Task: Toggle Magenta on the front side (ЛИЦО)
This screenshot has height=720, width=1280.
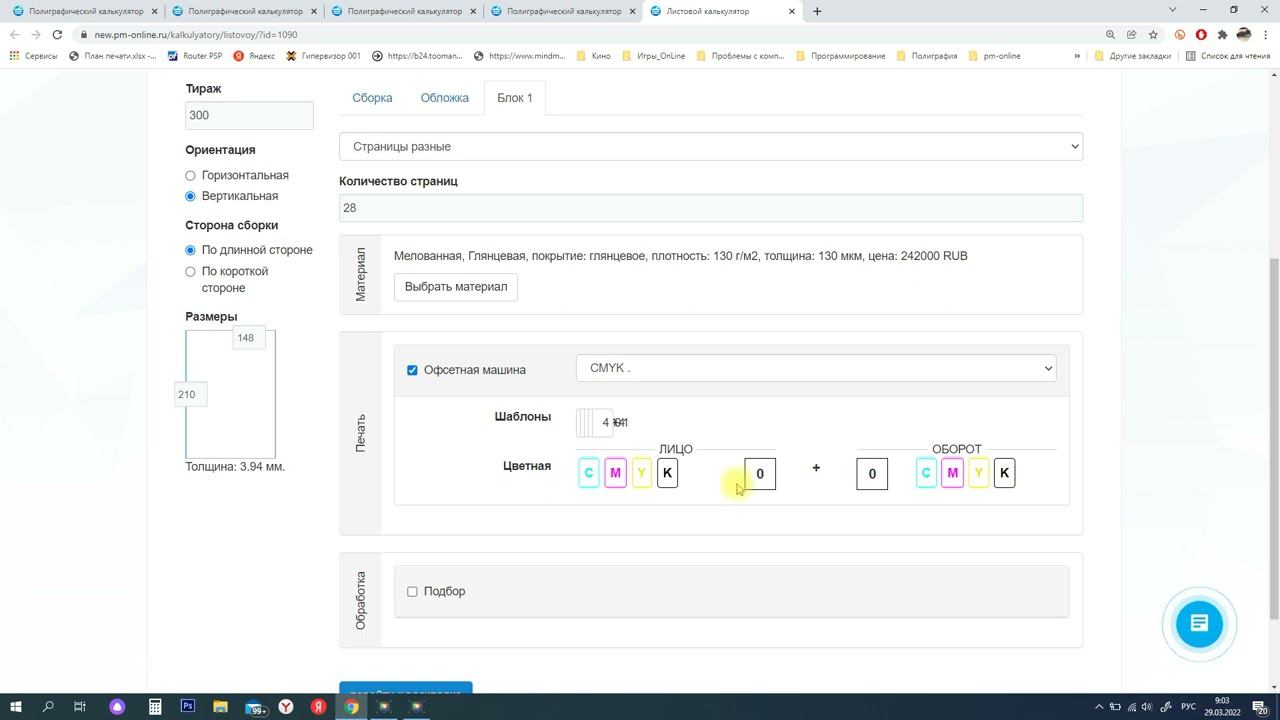Action: [615, 473]
